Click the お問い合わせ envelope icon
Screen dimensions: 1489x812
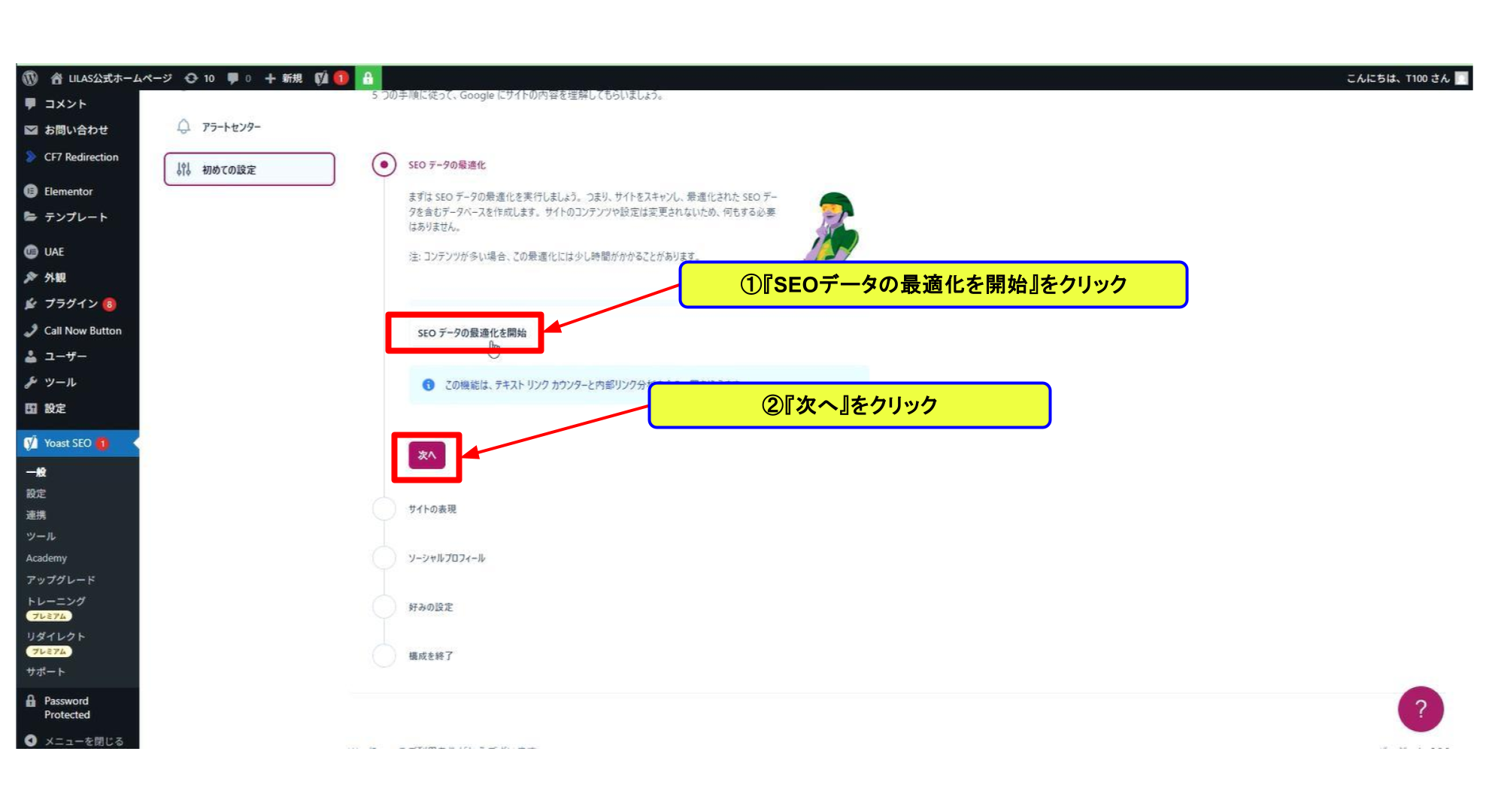[x=31, y=130]
